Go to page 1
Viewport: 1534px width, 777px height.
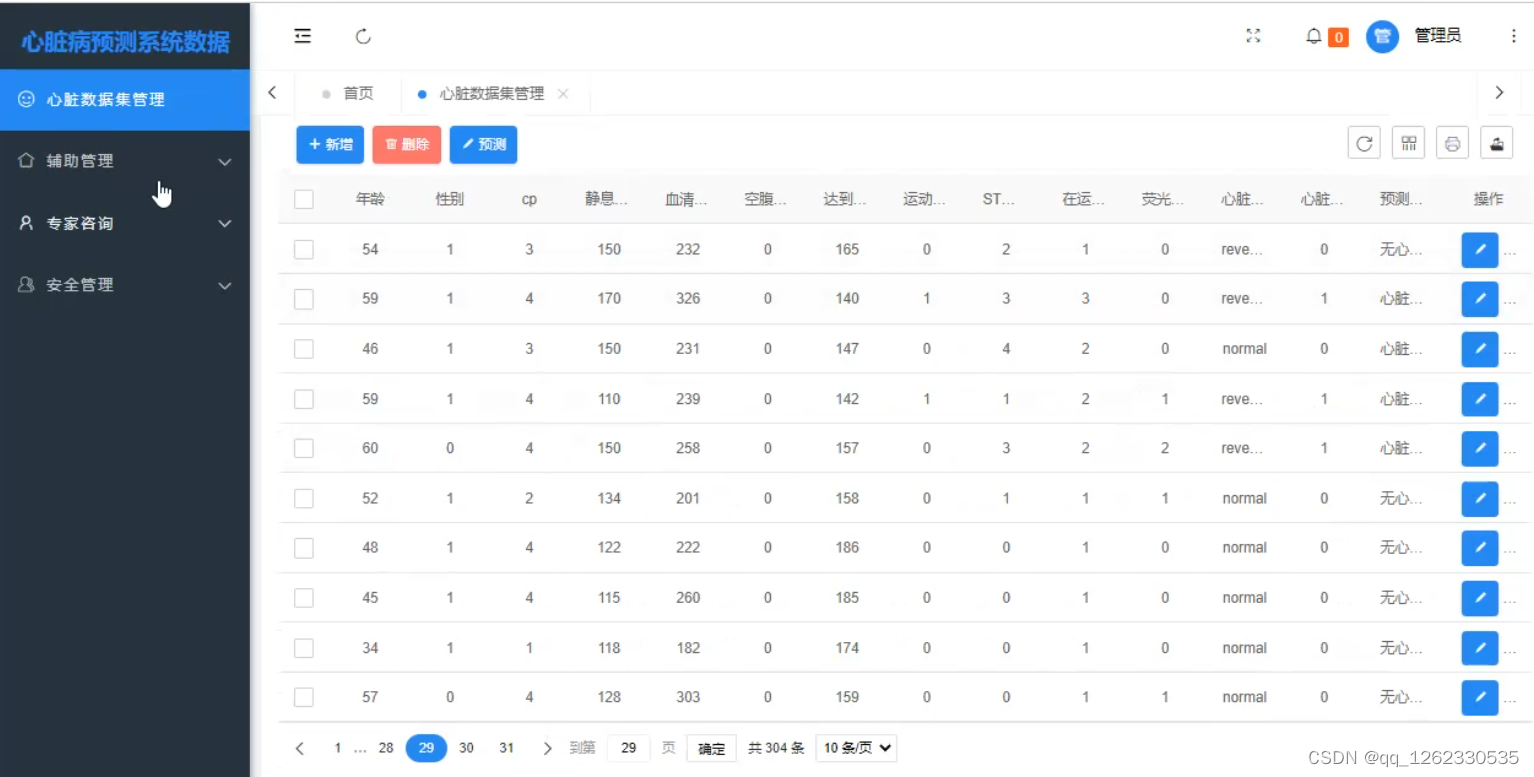[x=338, y=748]
